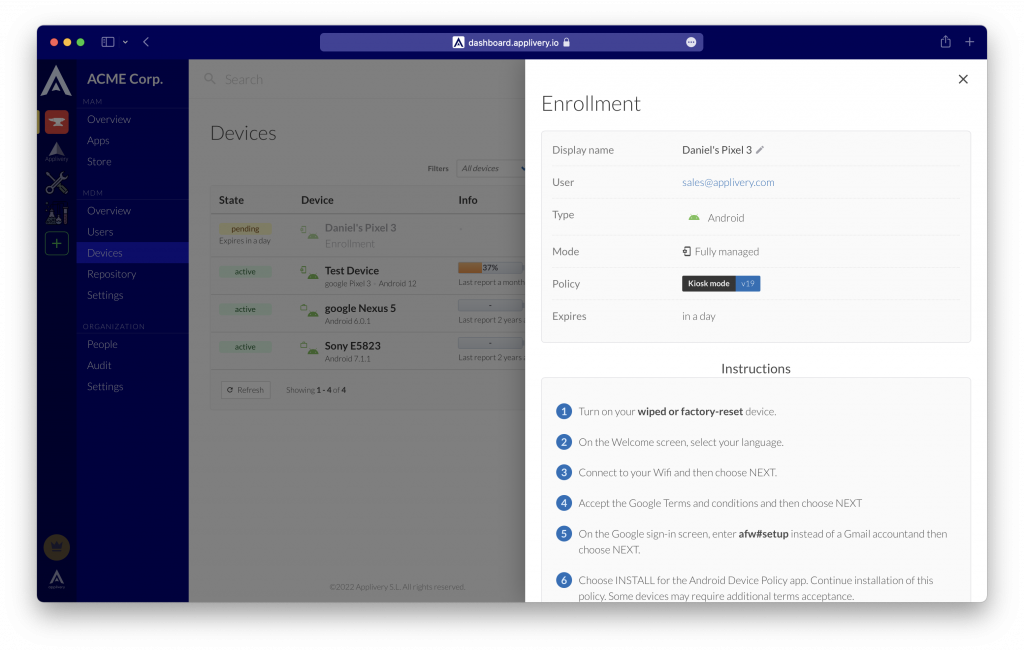Open Organization Settings menu item
The height and width of the screenshot is (651, 1024).
click(105, 387)
